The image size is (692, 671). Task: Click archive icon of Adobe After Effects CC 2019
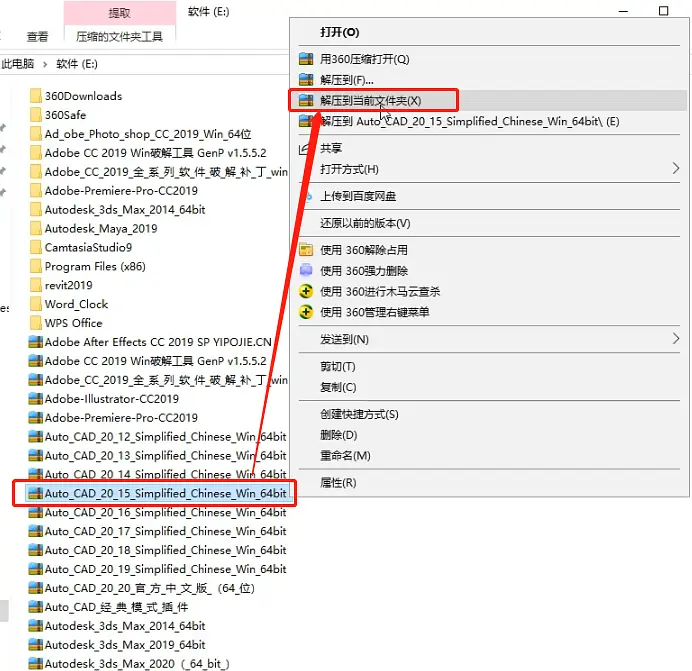(35, 342)
